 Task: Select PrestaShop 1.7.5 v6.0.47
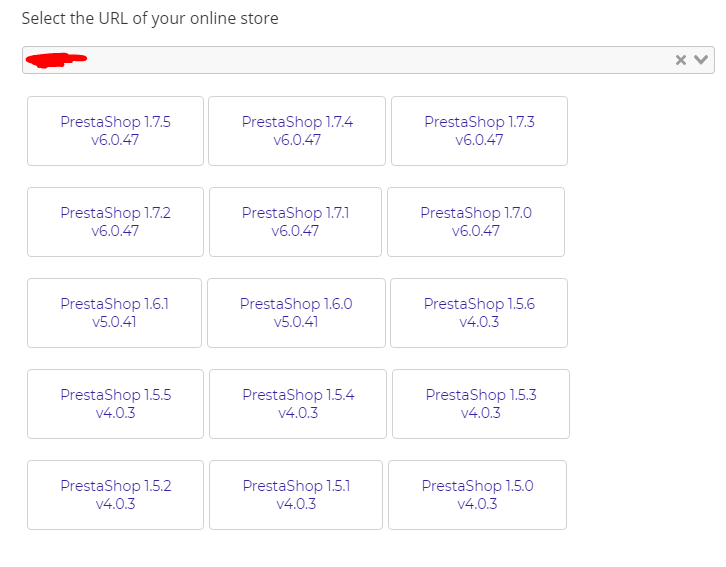pyautogui.click(x=115, y=131)
